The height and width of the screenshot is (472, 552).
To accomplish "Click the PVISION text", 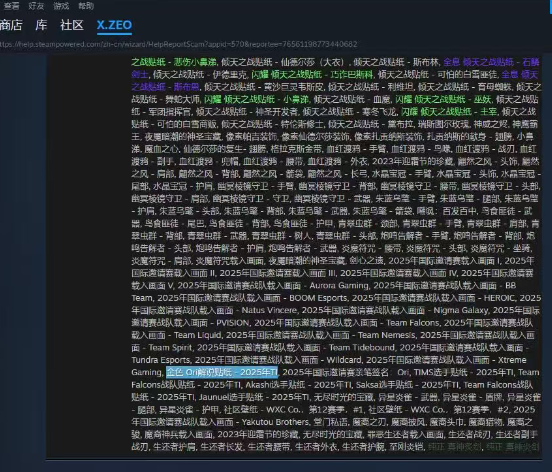I will [233, 323].
